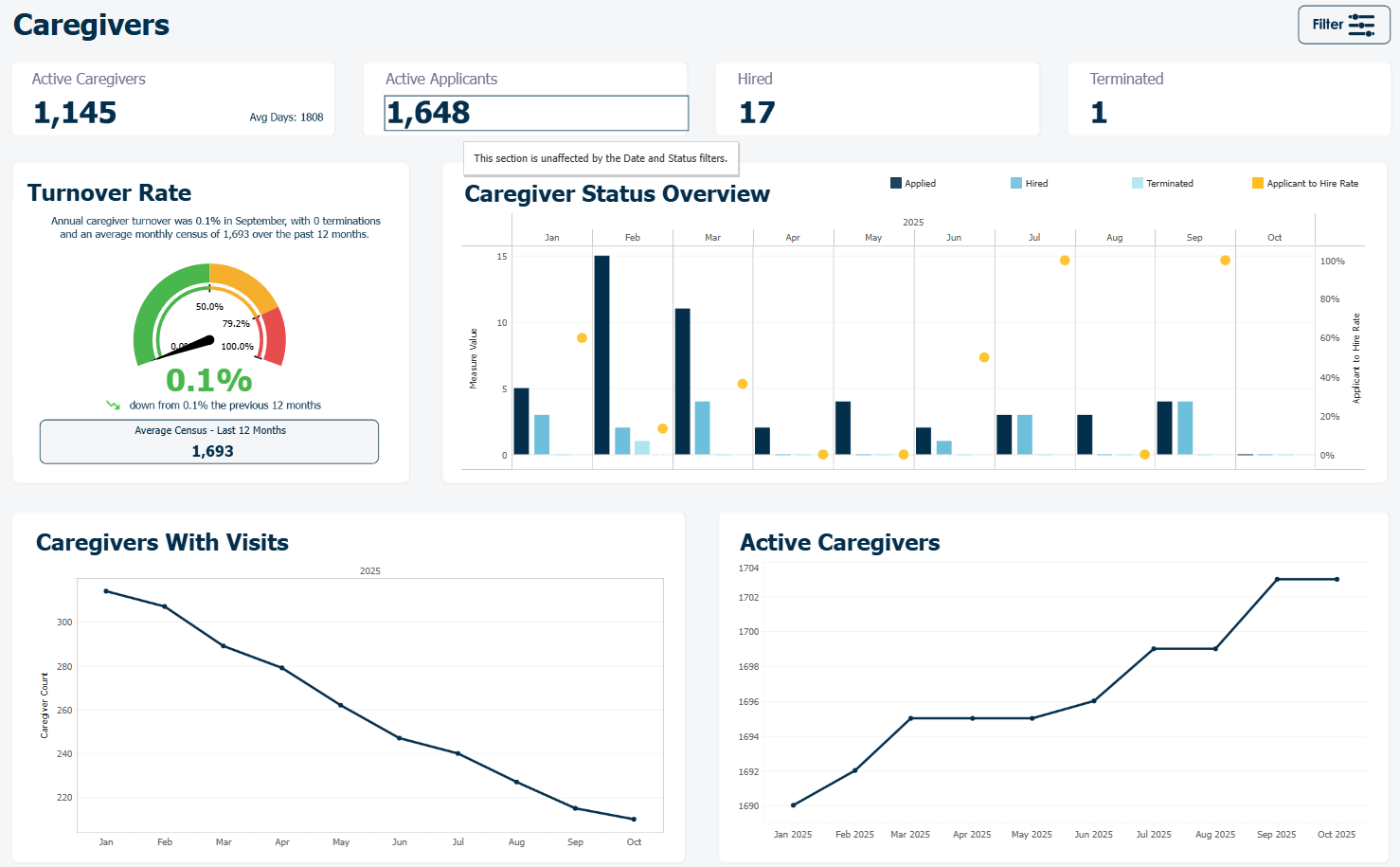1400x867 pixels.
Task: Select the tall Feb Applied bar
Action: 601,355
